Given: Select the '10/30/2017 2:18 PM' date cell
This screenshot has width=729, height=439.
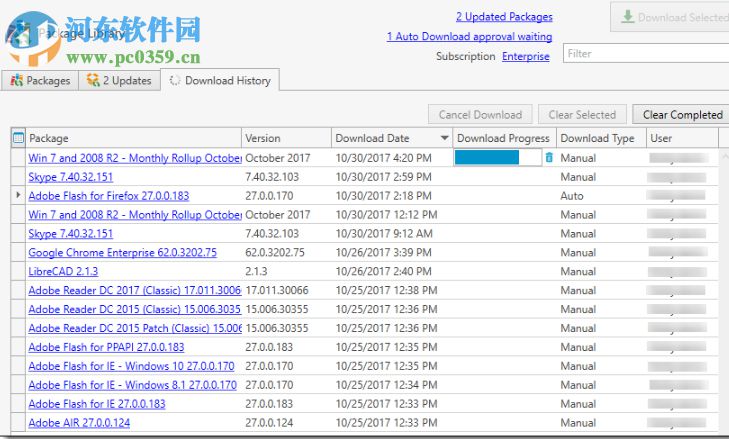Looking at the screenshot, I should [392, 196].
